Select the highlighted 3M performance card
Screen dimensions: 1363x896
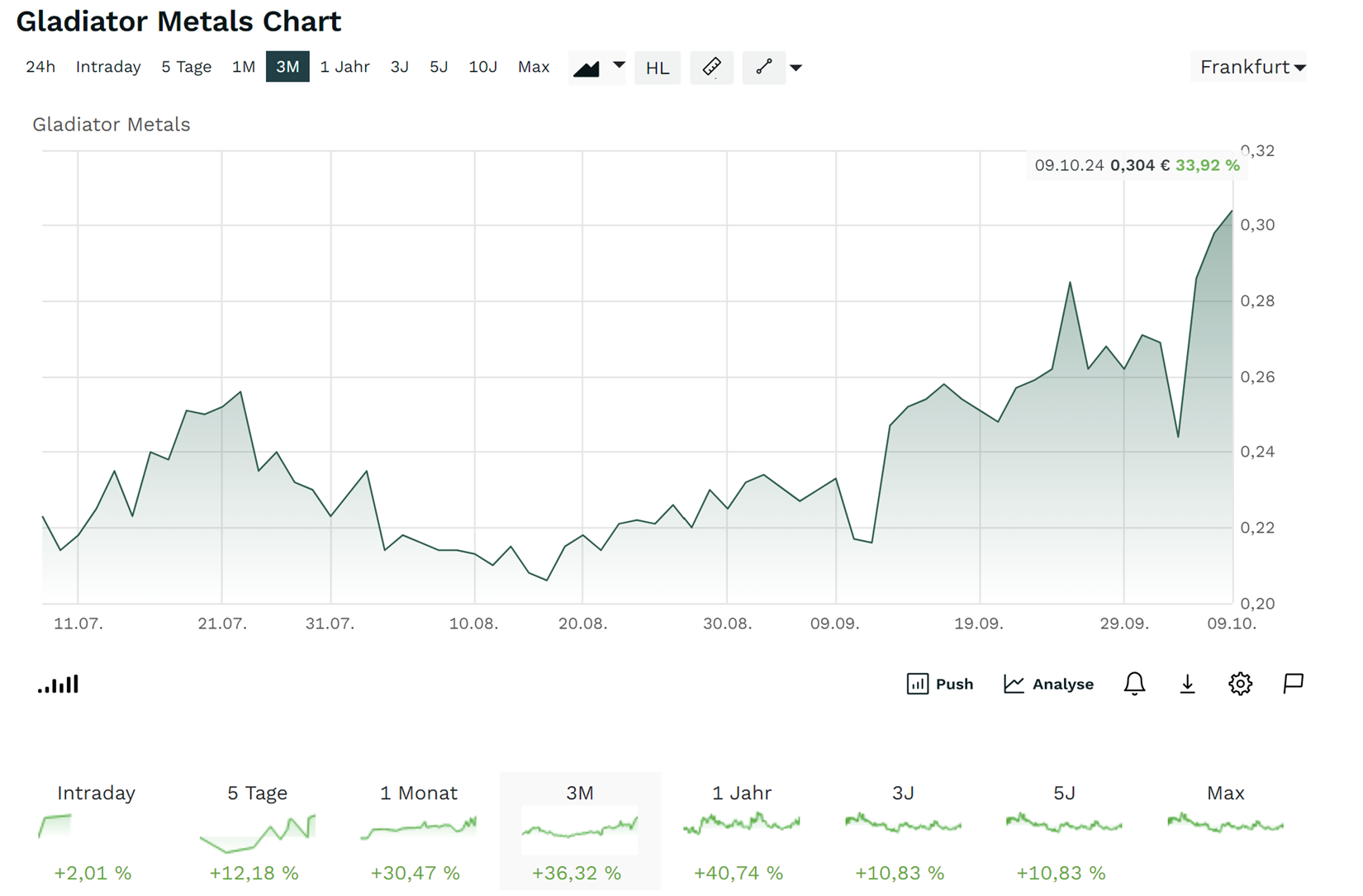(579, 832)
